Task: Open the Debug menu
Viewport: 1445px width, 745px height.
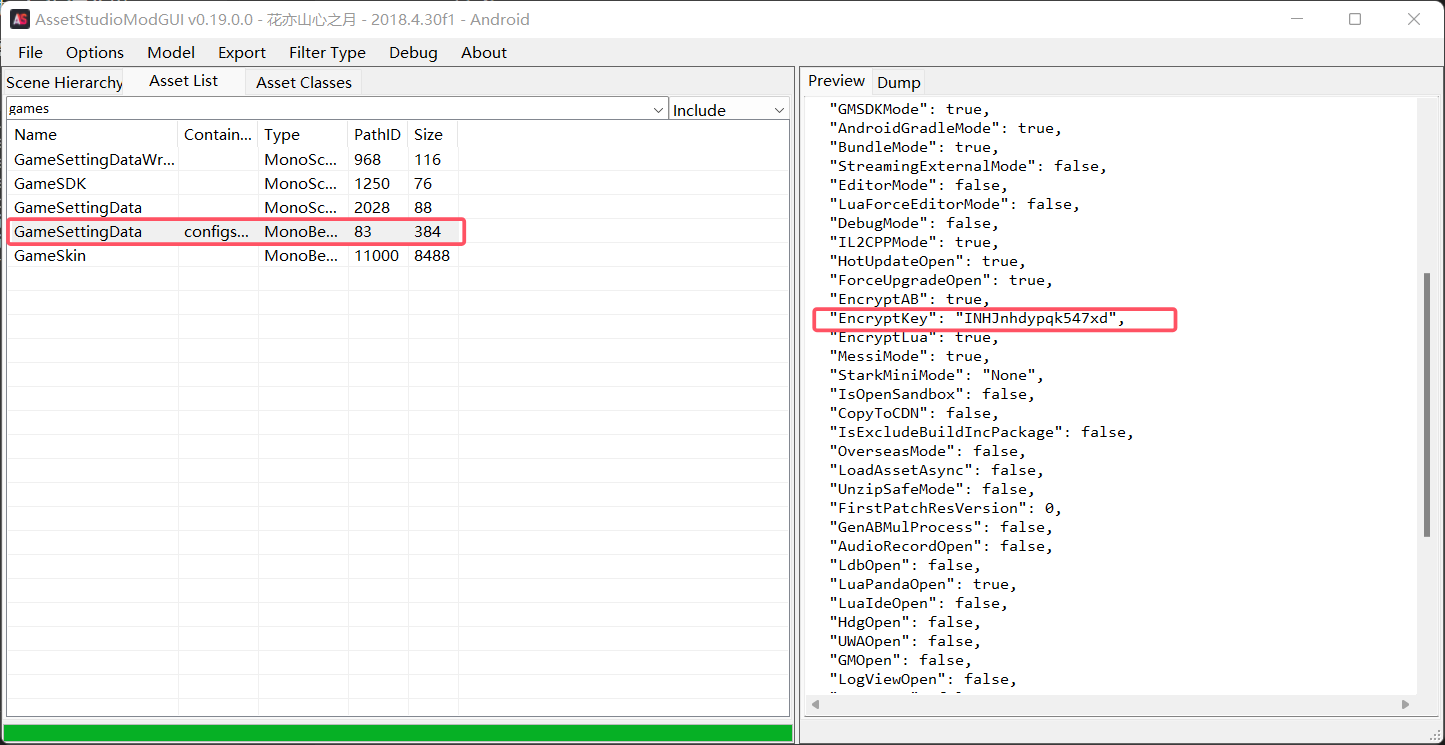Action: (413, 53)
